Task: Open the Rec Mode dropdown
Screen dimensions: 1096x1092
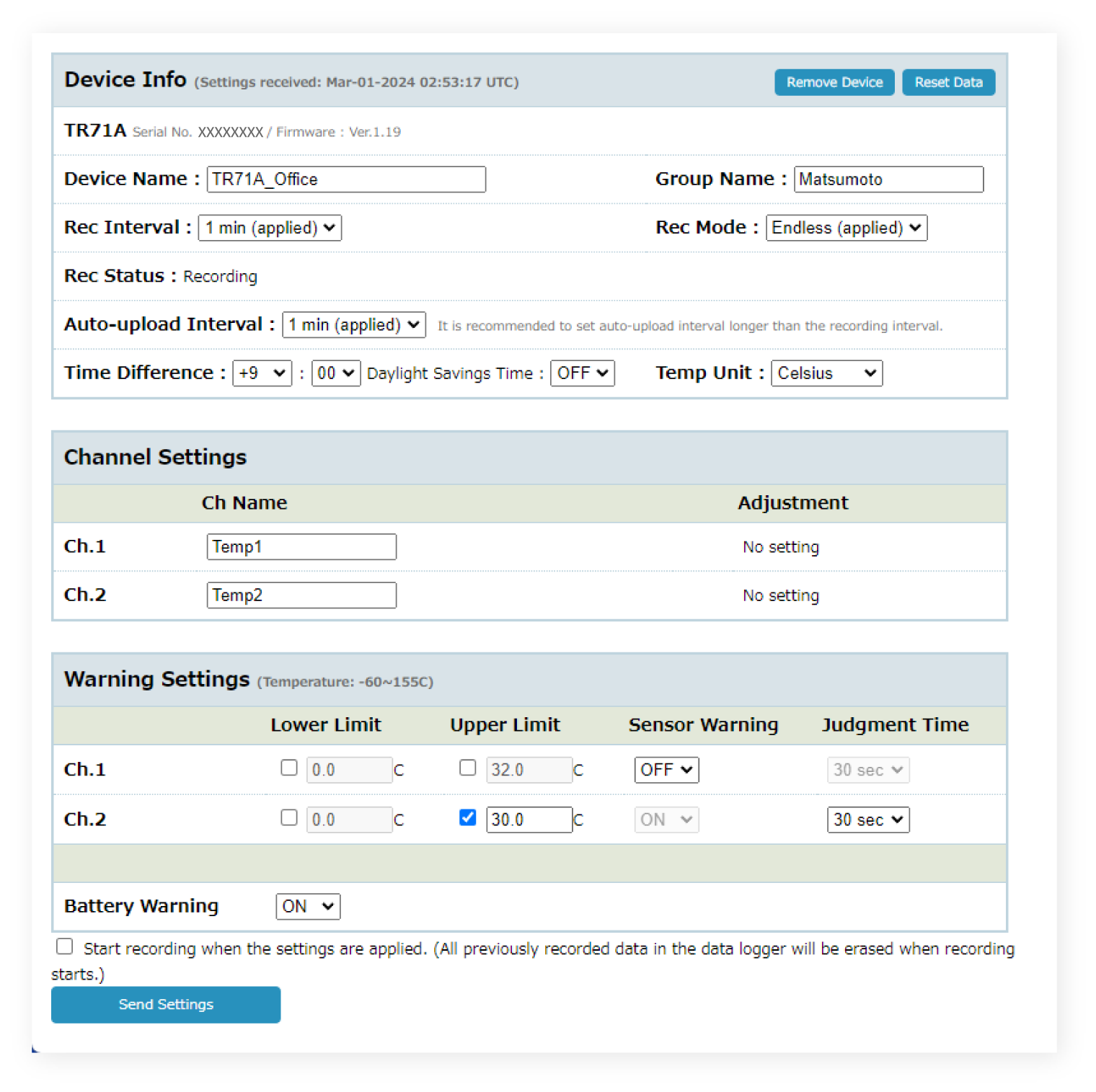Action: pyautogui.click(x=847, y=228)
